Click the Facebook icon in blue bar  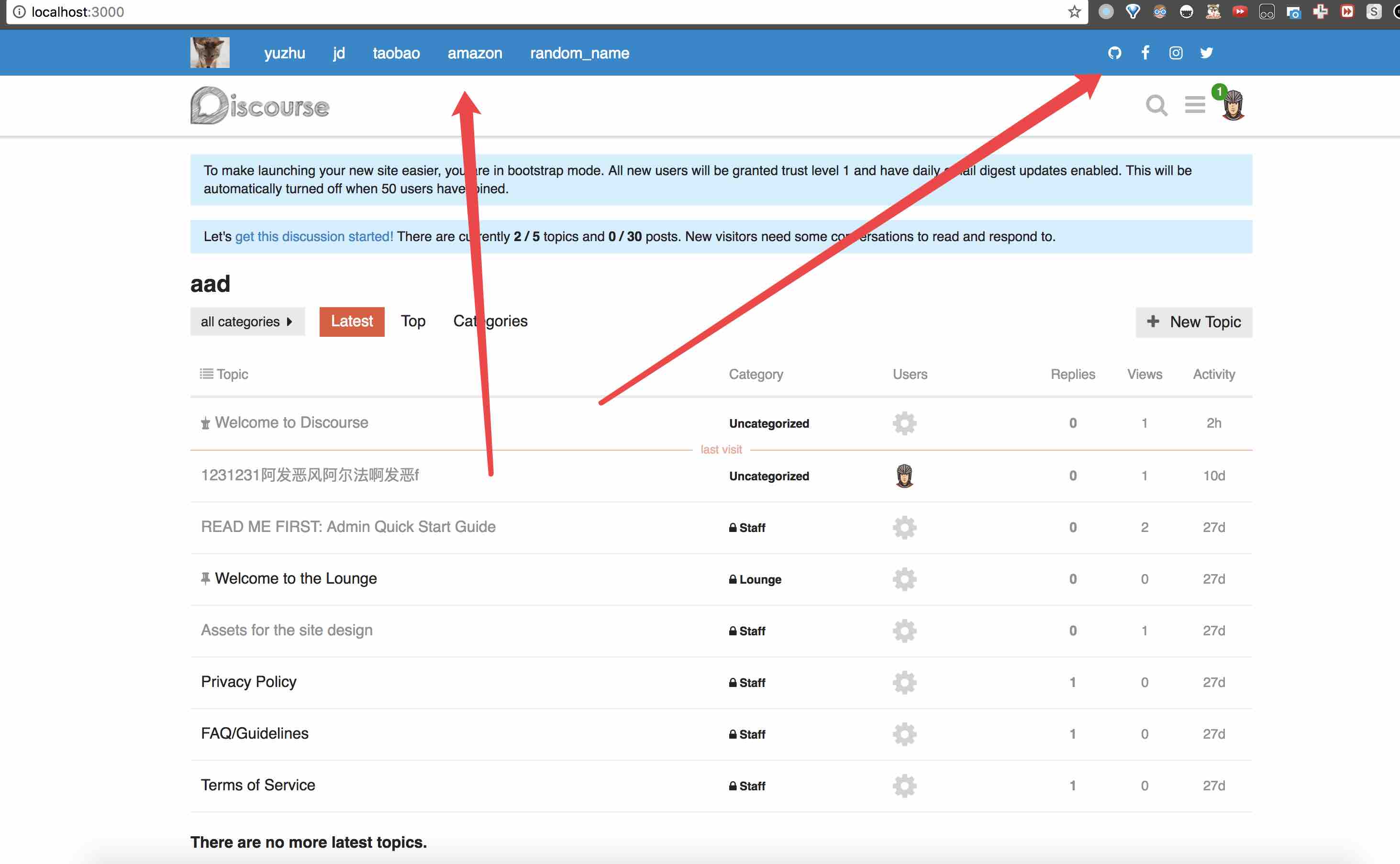pos(1145,53)
